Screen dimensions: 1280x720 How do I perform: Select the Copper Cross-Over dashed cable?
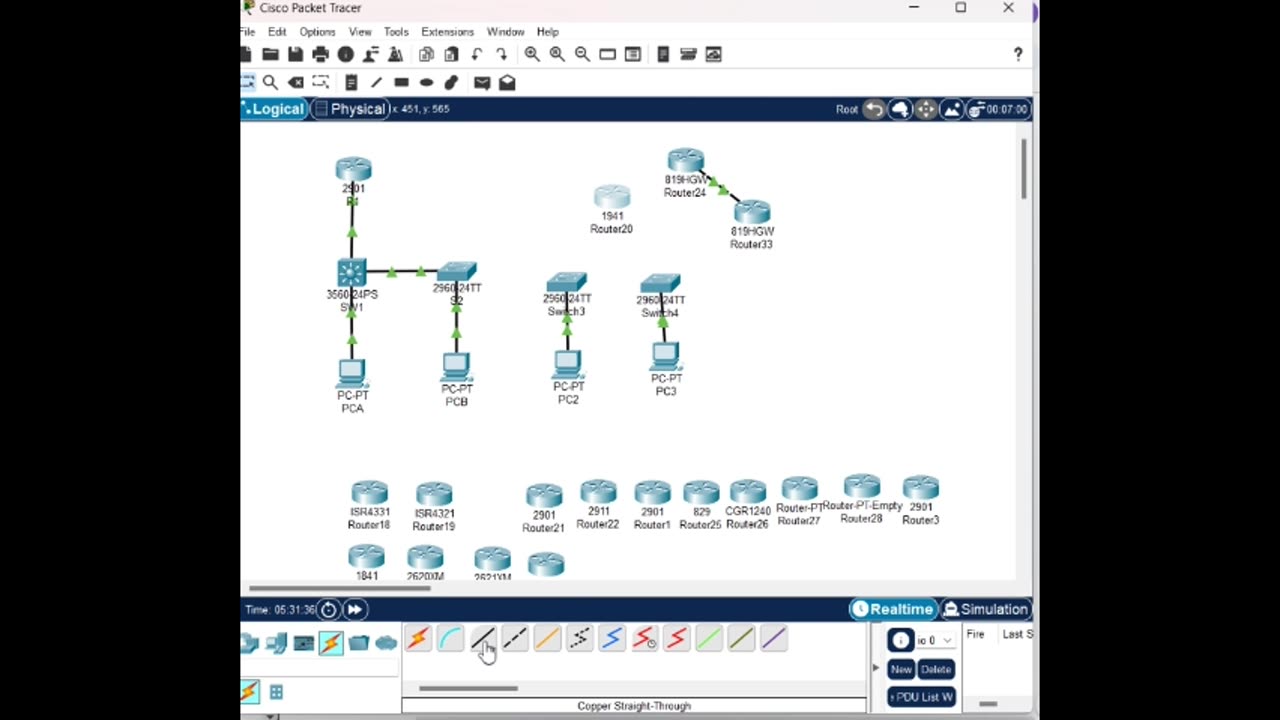(x=515, y=638)
